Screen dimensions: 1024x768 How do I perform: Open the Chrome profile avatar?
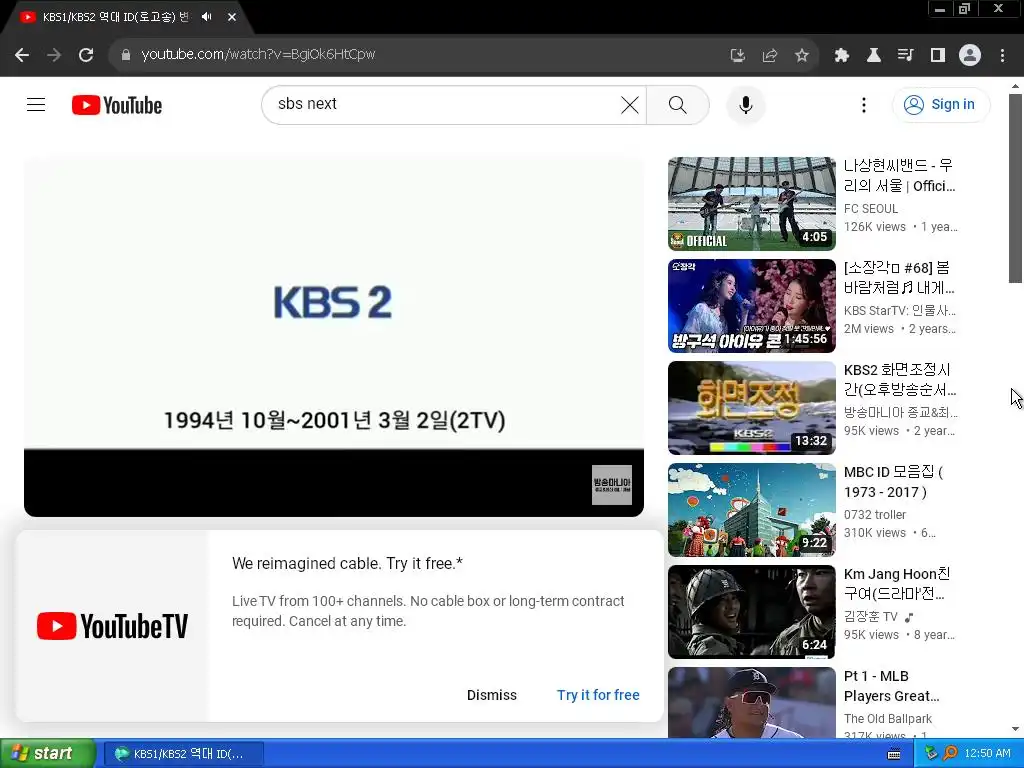point(970,56)
